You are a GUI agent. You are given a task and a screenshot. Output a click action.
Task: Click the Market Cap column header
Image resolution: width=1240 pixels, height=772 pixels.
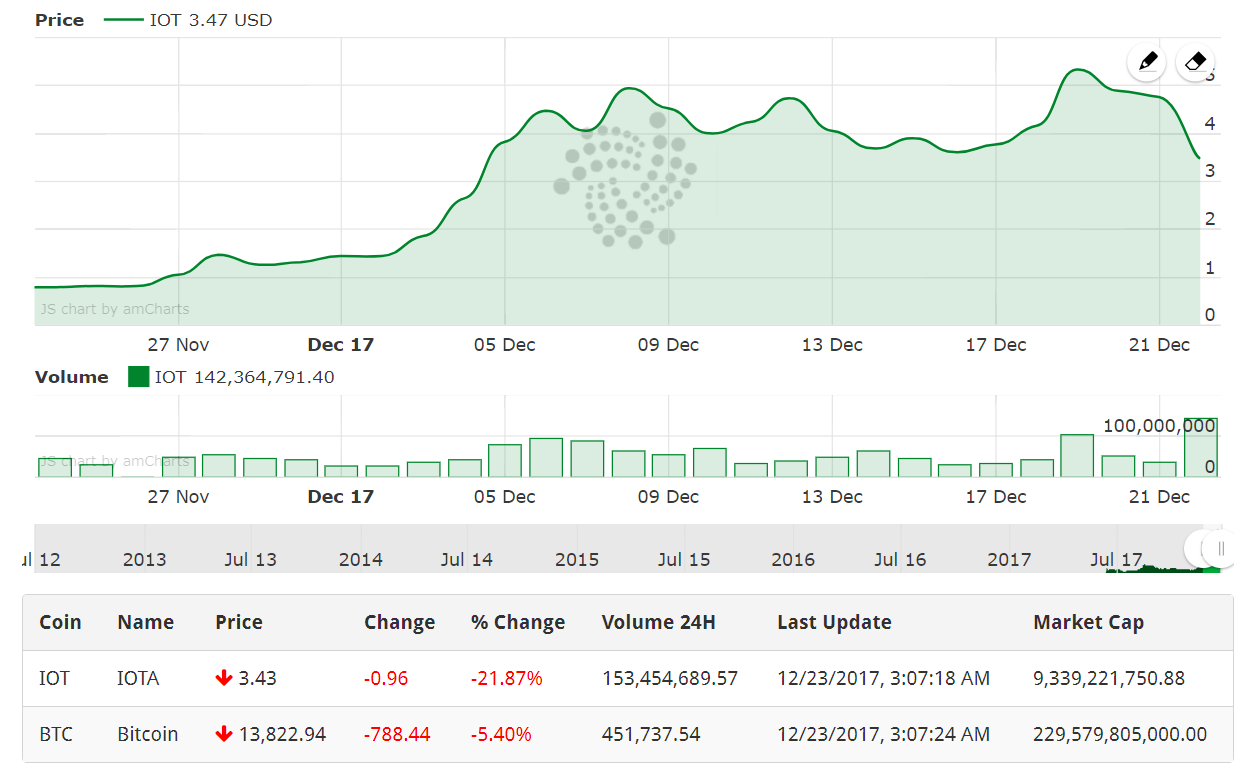pos(1089,622)
